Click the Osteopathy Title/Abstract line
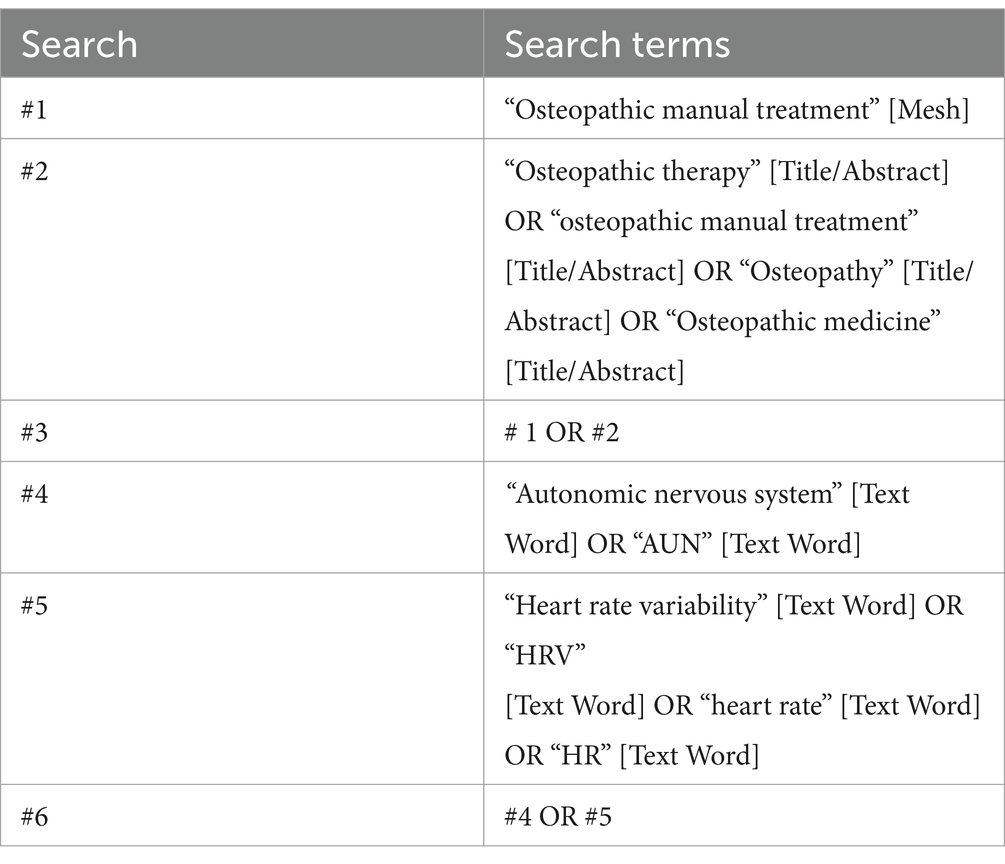Image resolution: width=1005 pixels, height=864 pixels. tap(738, 271)
